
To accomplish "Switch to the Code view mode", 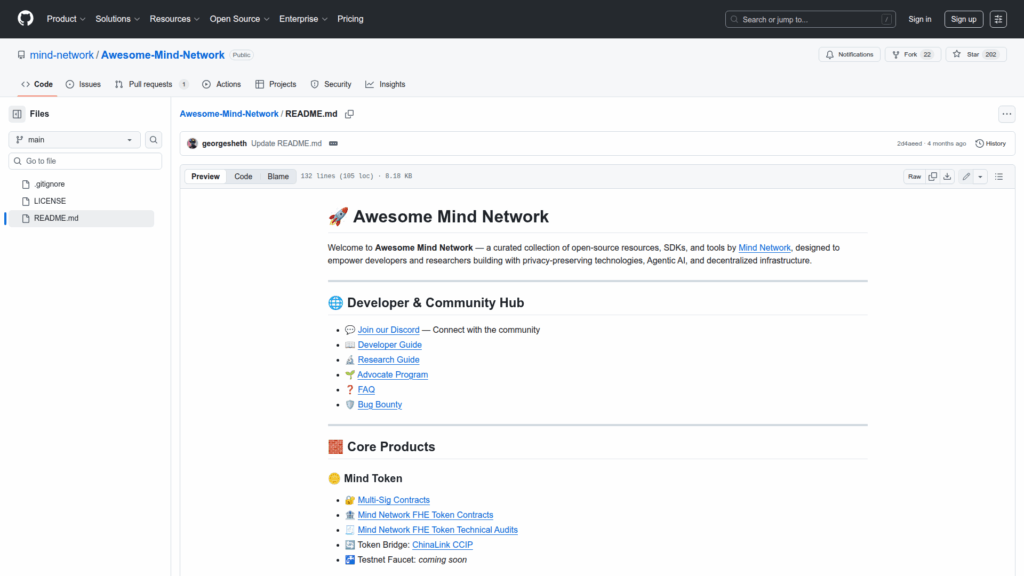I will (x=243, y=176).
